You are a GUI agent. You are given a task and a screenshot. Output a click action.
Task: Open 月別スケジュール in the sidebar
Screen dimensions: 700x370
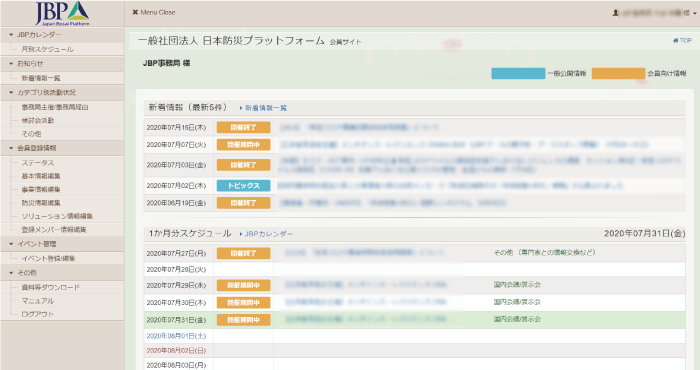point(48,49)
